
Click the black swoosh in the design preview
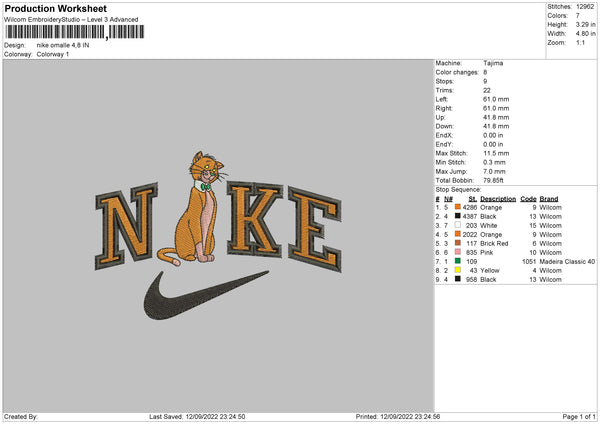pyautogui.click(x=206, y=295)
